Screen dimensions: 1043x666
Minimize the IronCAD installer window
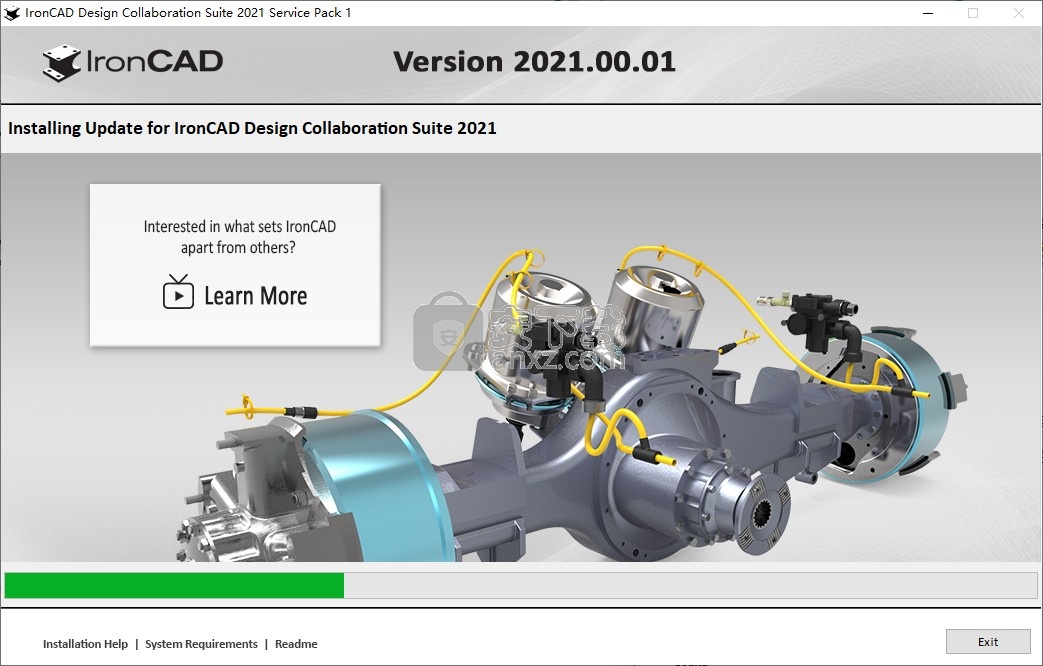point(928,13)
